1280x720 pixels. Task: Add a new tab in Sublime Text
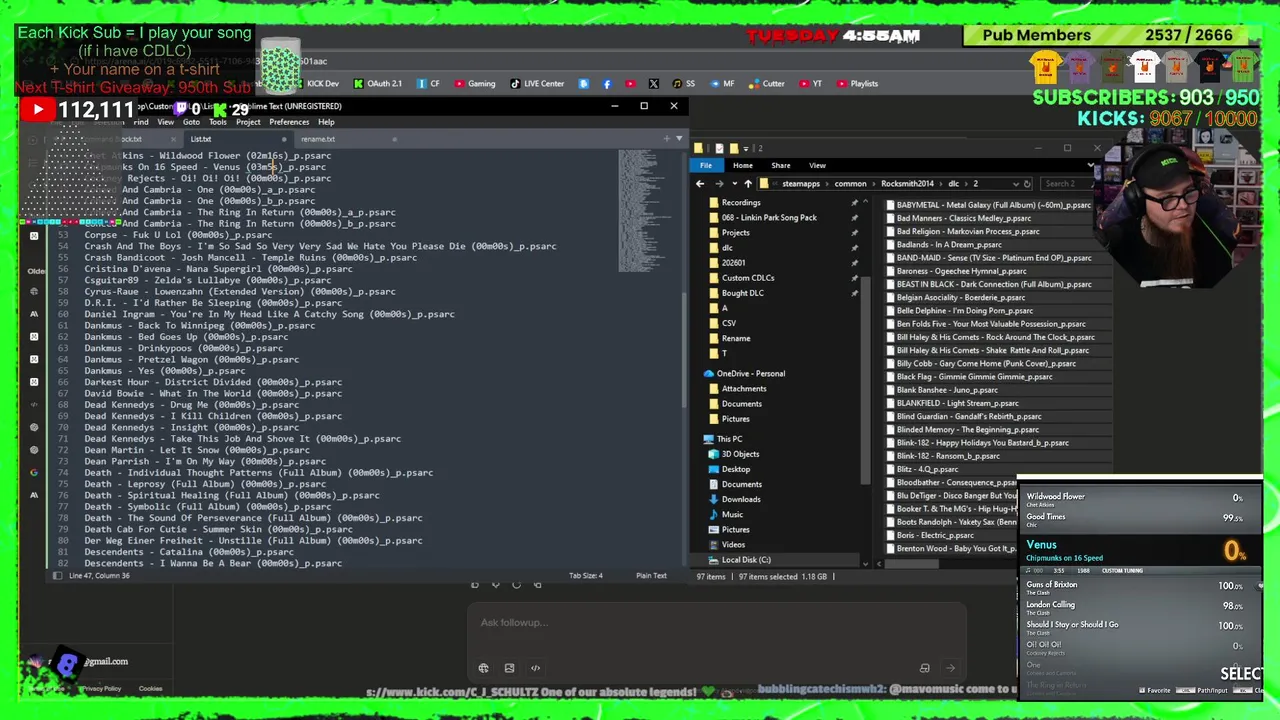[x=667, y=139]
